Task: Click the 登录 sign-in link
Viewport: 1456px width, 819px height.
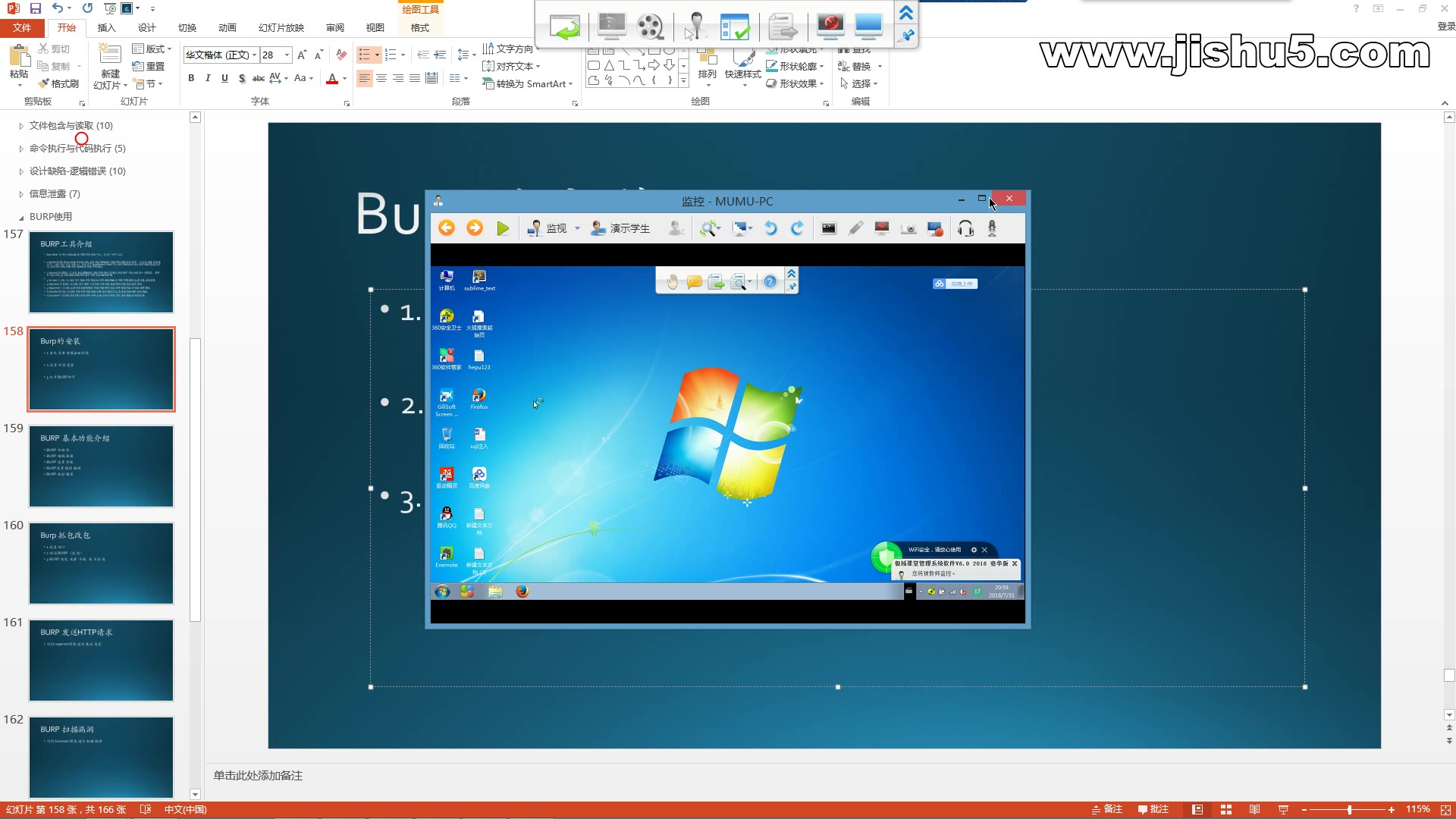Action: click(1446, 27)
